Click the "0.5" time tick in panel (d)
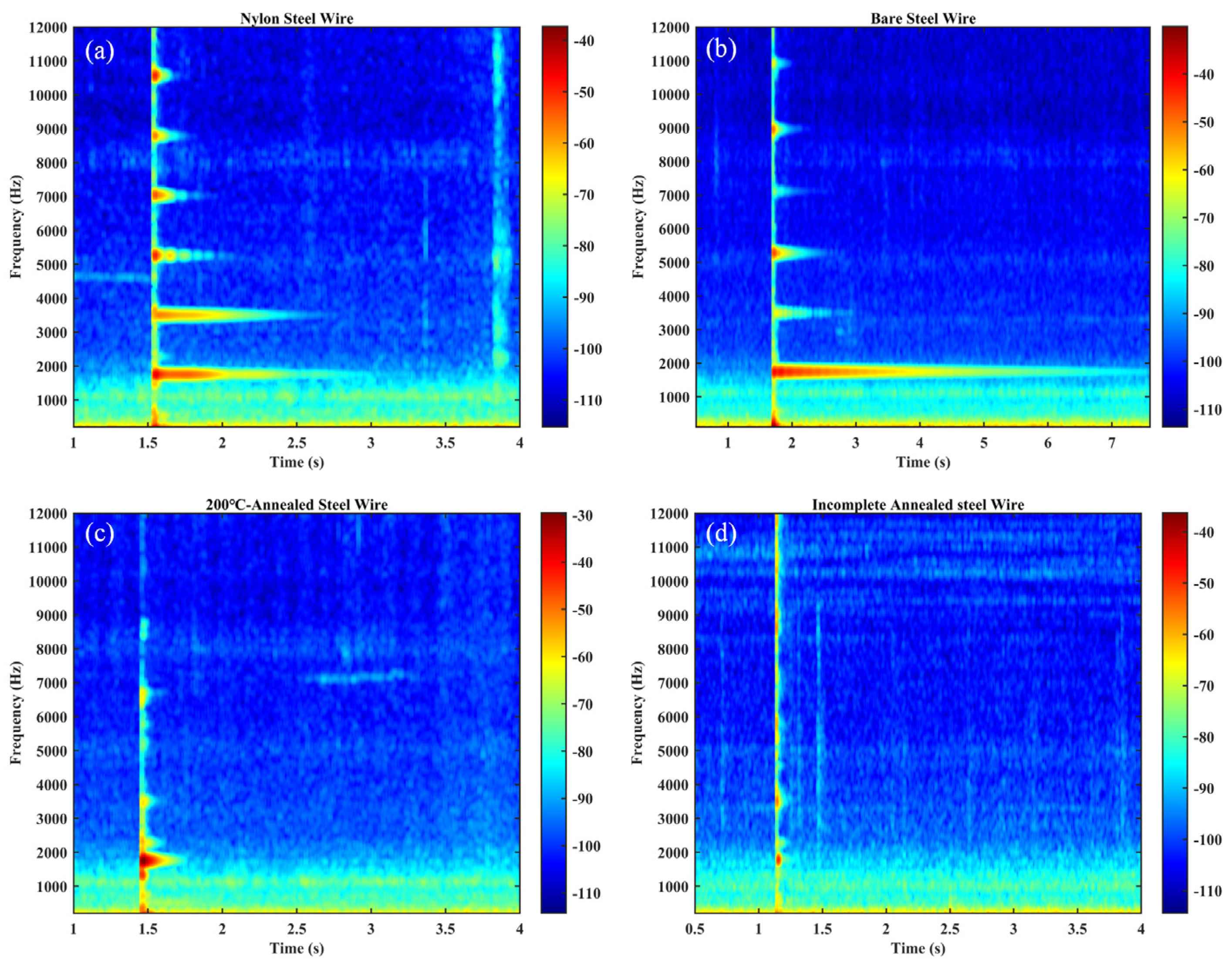 (x=695, y=929)
